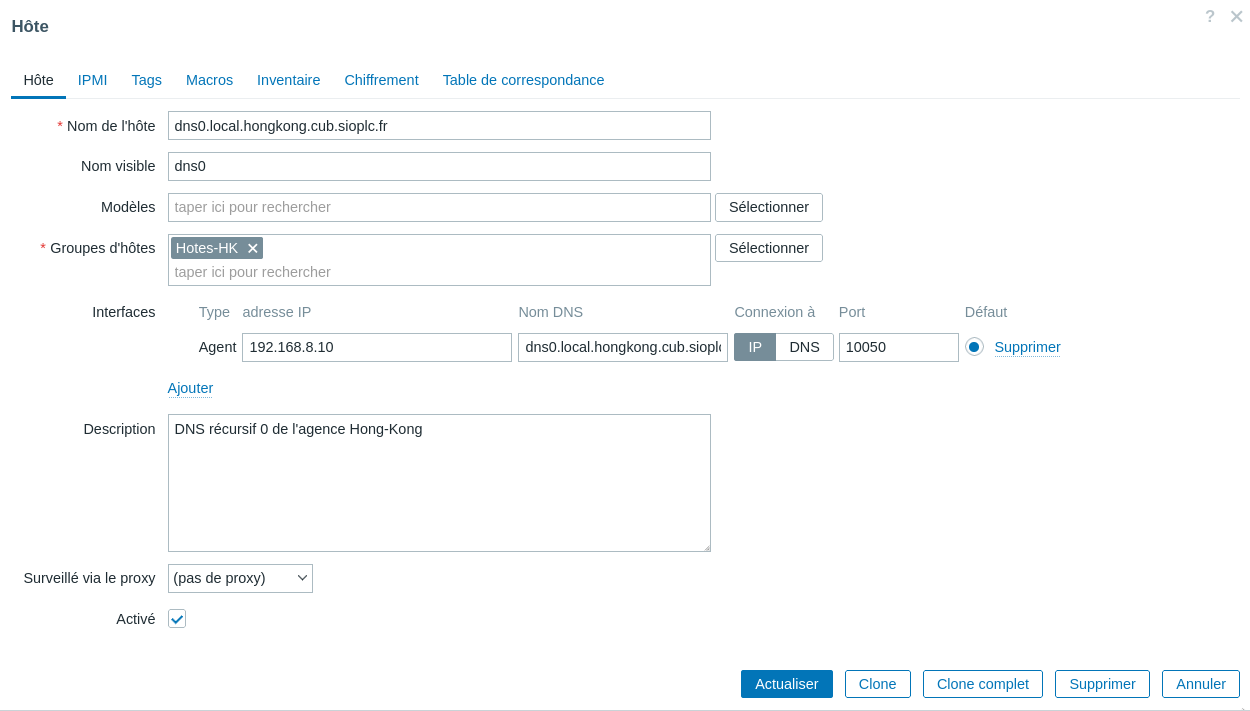Click Sélectionner next to Groupes d'hôtes

pyautogui.click(x=768, y=248)
